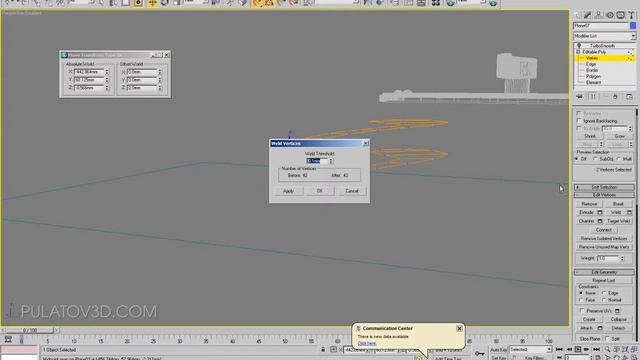Select the Edge constraint radio
Image resolution: width=640 pixels, height=360 pixels.
(604, 293)
